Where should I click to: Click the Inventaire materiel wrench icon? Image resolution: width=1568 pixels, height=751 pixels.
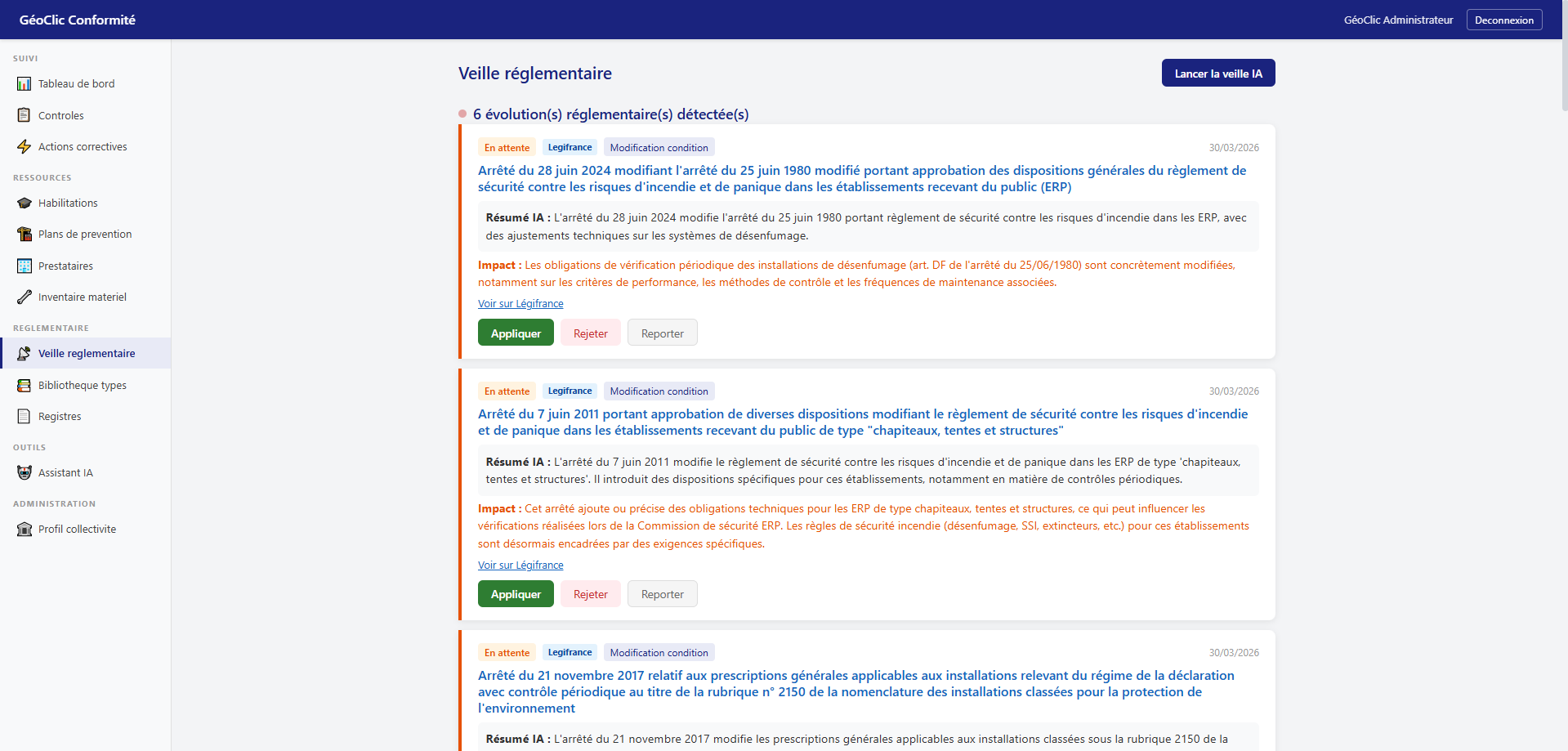pos(25,297)
